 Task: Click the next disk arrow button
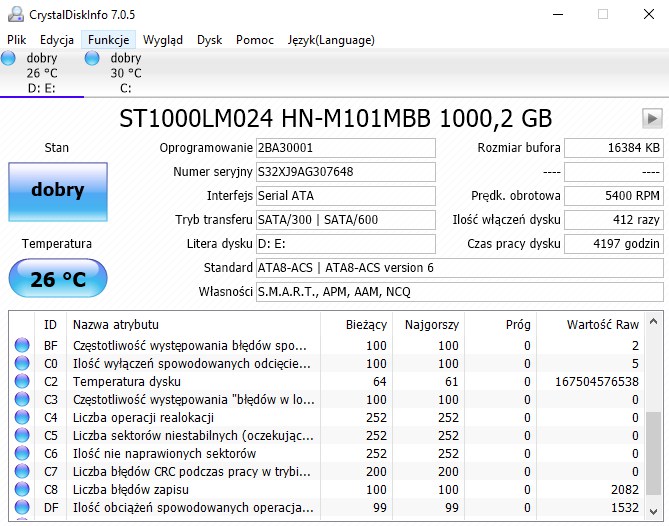tap(652, 118)
